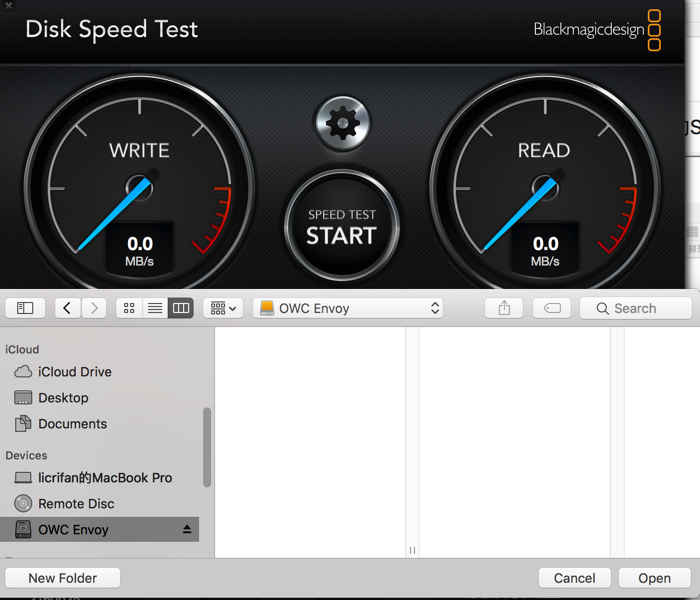Open OWC Envoy location popup
Screen dimensions: 700x600
pos(348,308)
